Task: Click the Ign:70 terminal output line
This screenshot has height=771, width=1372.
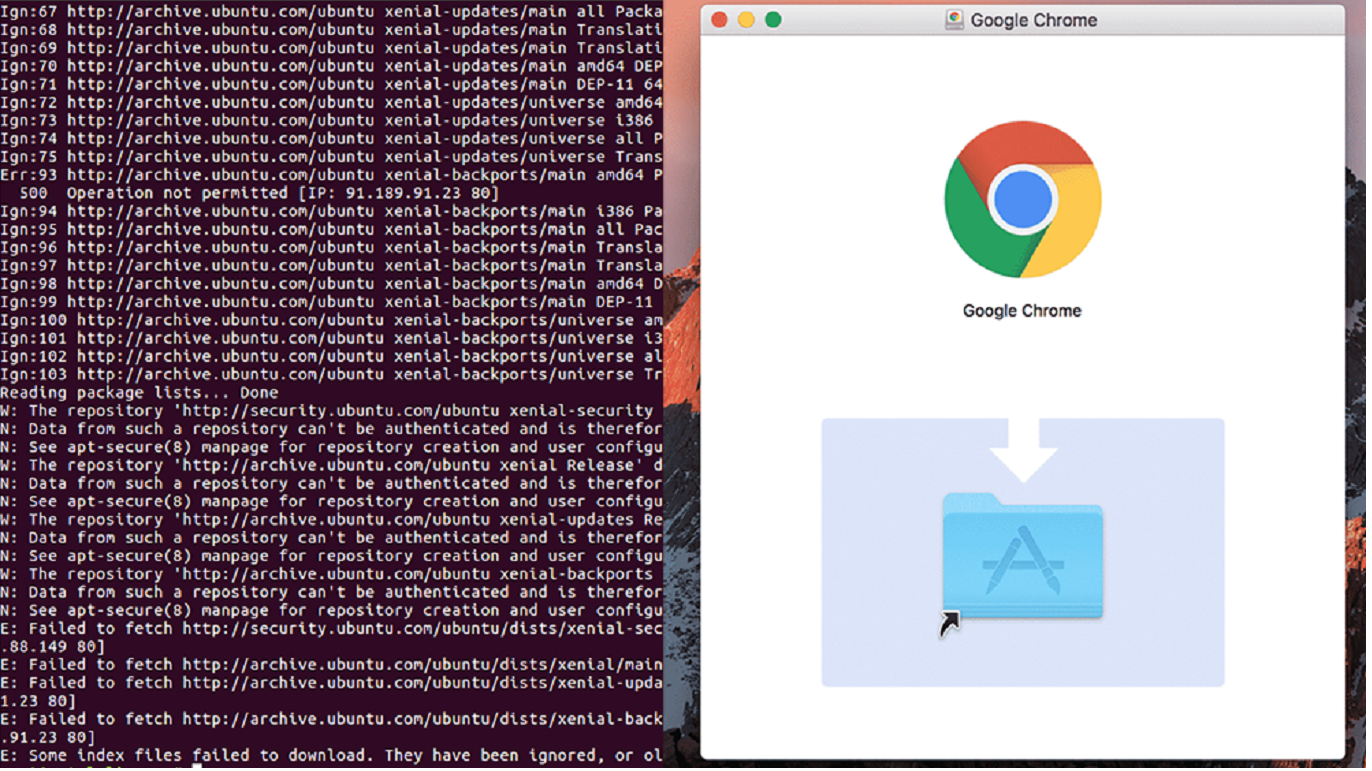Action: (331, 66)
